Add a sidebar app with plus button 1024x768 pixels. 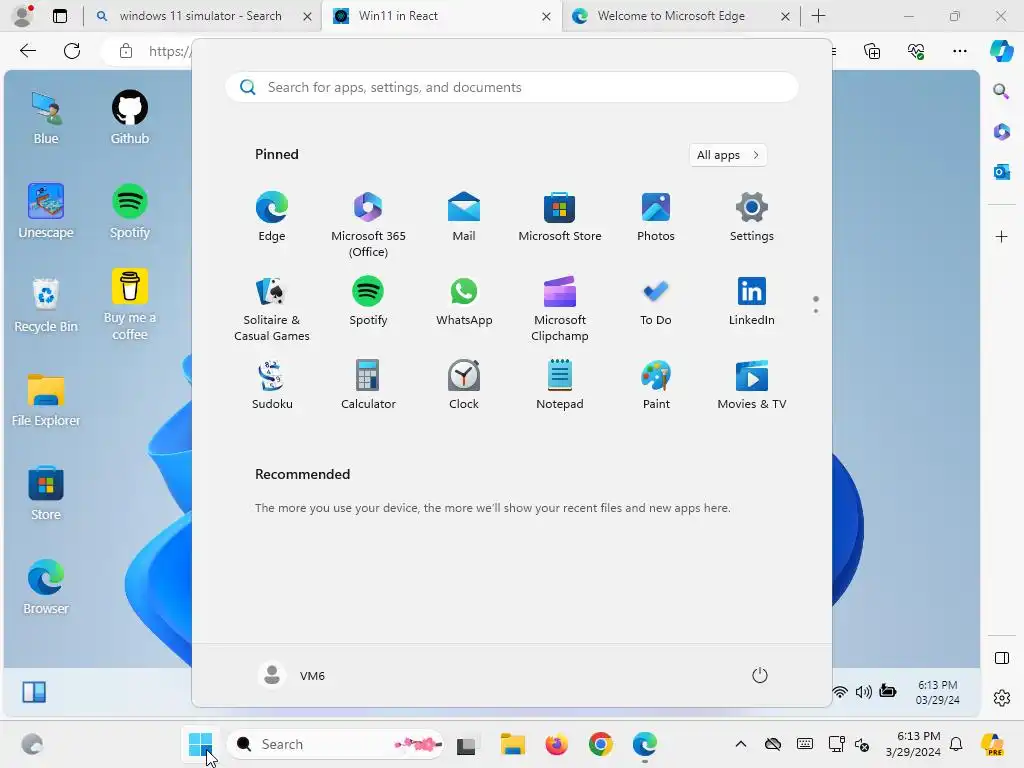coord(1001,236)
